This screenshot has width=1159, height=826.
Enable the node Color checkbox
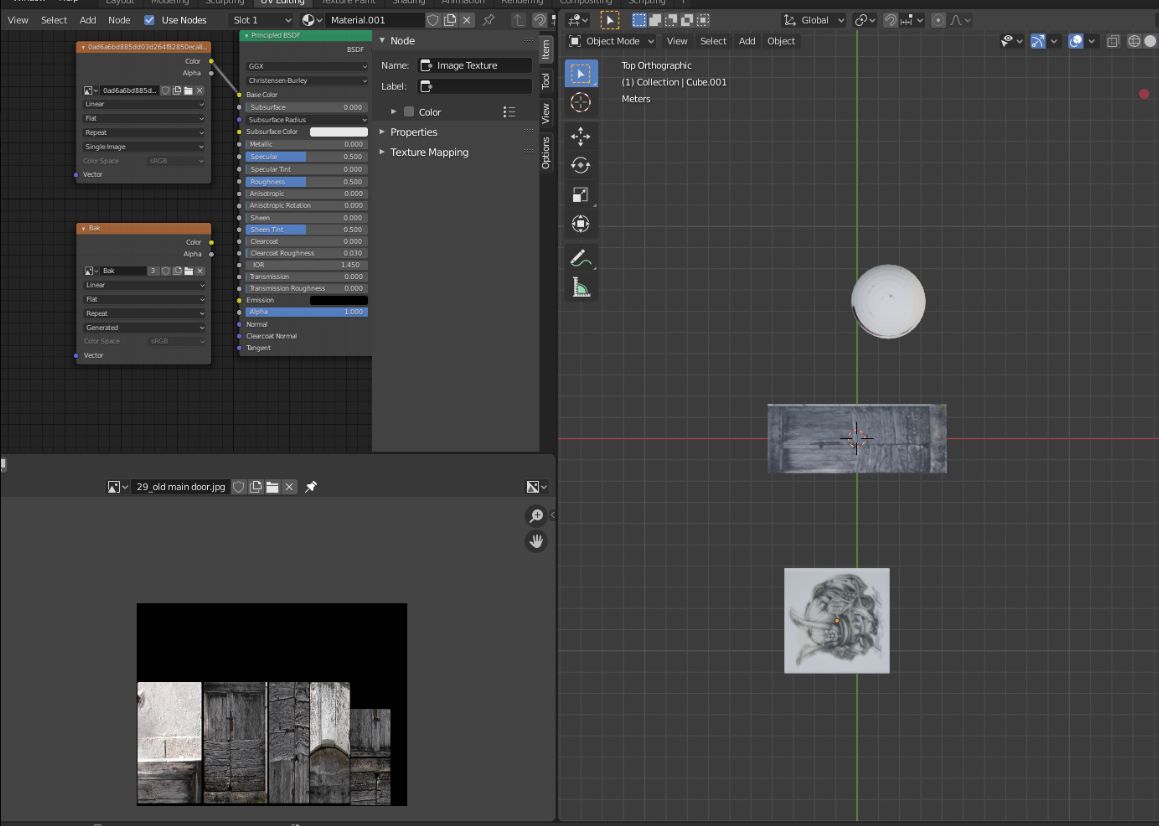(409, 112)
